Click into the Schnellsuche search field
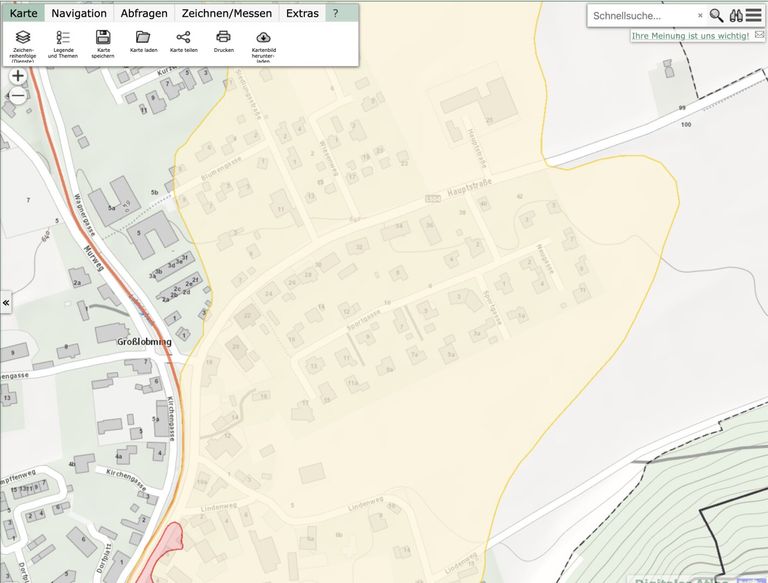The height and width of the screenshot is (583, 768). pyautogui.click(x=640, y=15)
